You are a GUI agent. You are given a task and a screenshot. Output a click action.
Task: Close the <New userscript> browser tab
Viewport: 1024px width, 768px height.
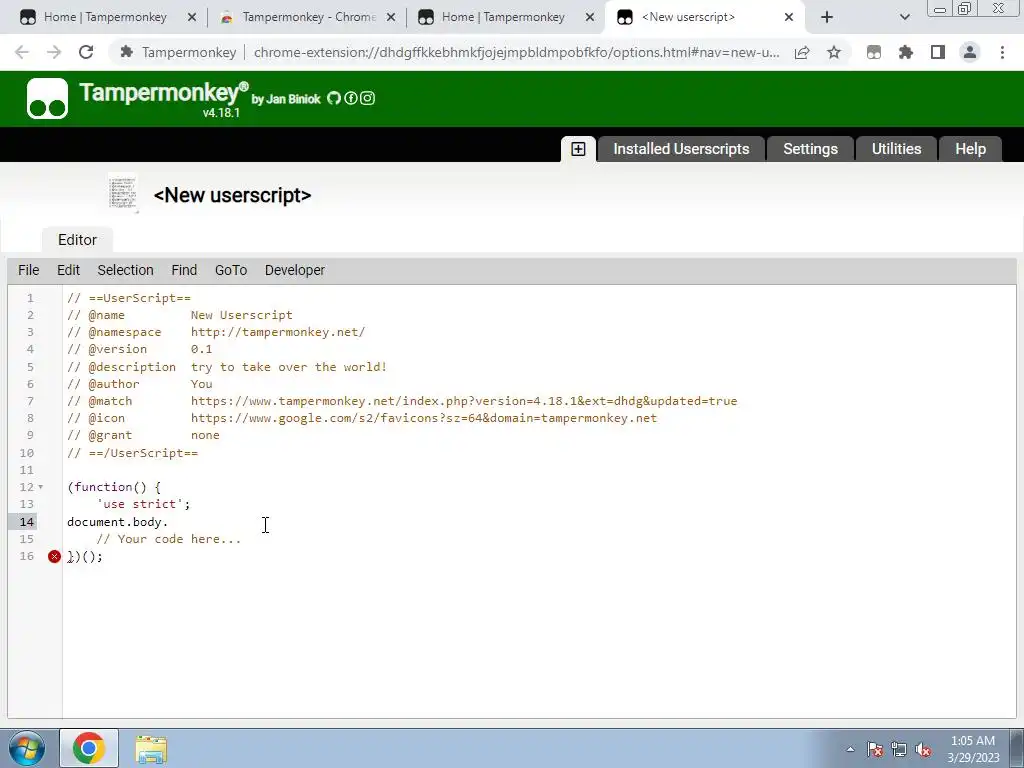tap(789, 18)
